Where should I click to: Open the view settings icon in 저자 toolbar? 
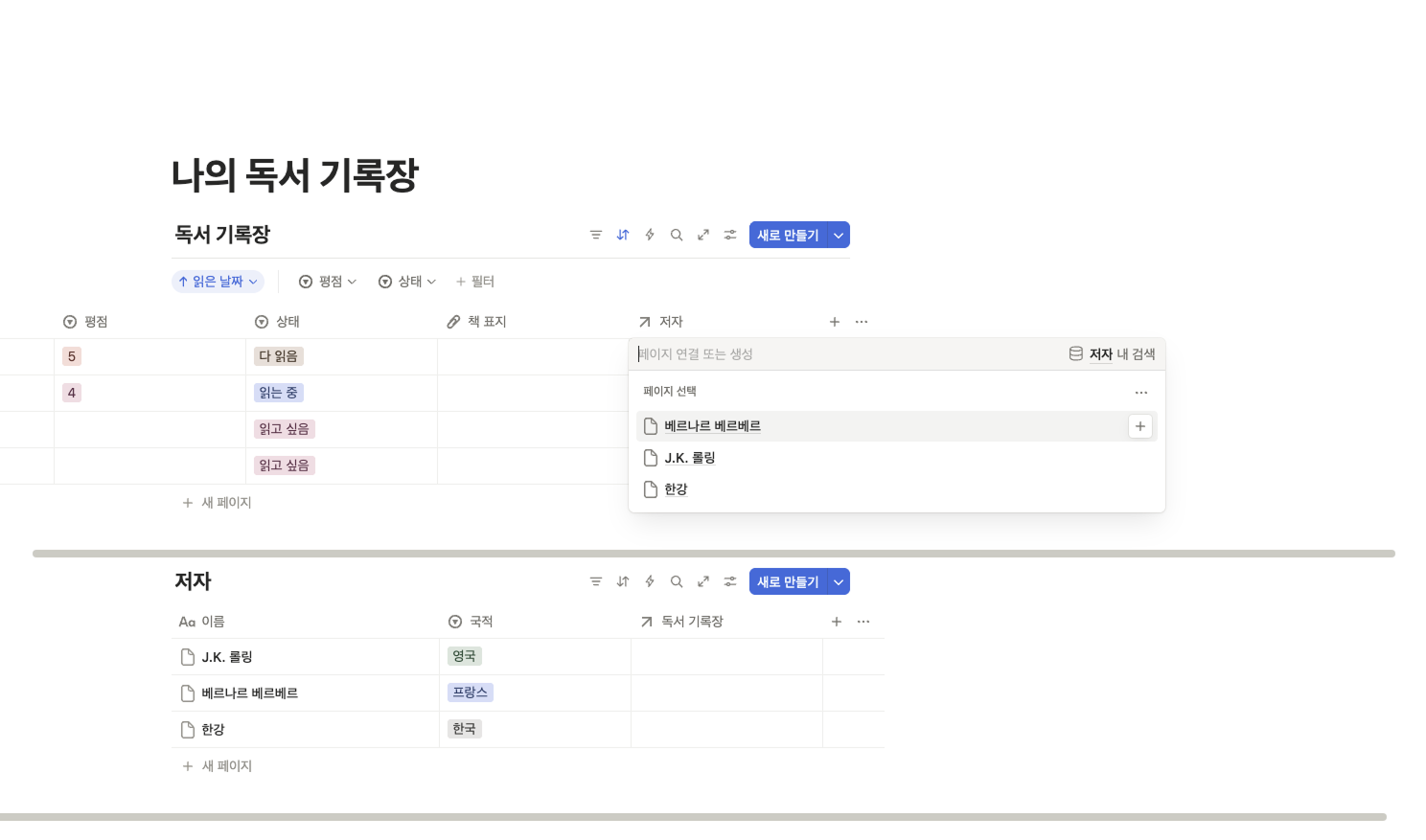click(x=729, y=581)
